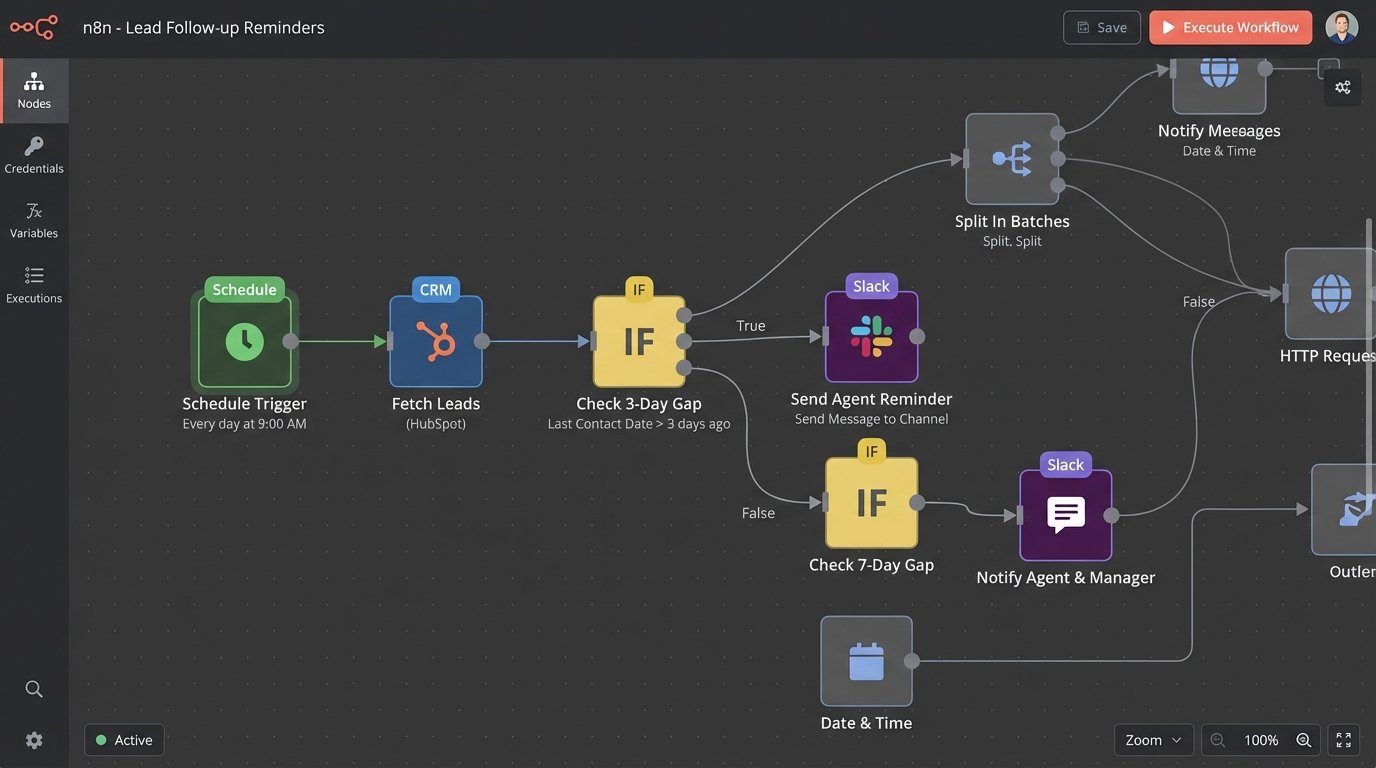Open the Check 7-Day Gap IF node
The image size is (1376, 768).
pos(871,503)
